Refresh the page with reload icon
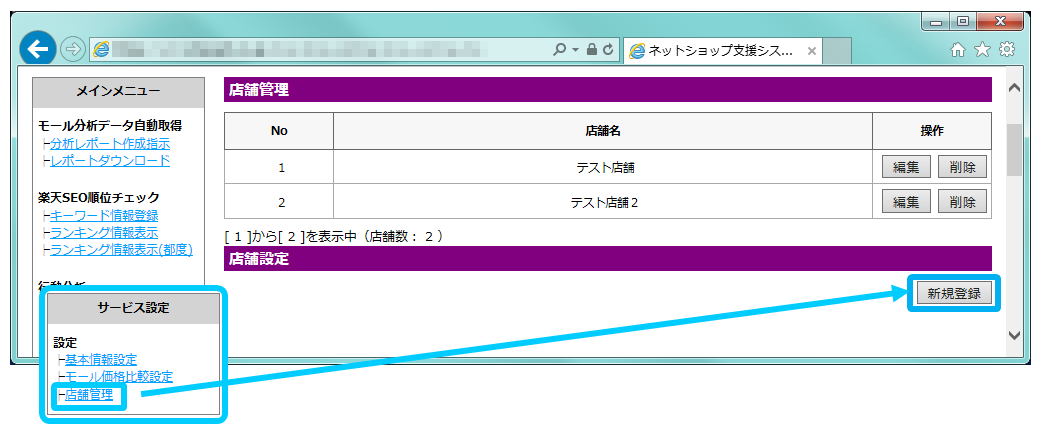The height and width of the screenshot is (433, 1042). [x=607, y=50]
